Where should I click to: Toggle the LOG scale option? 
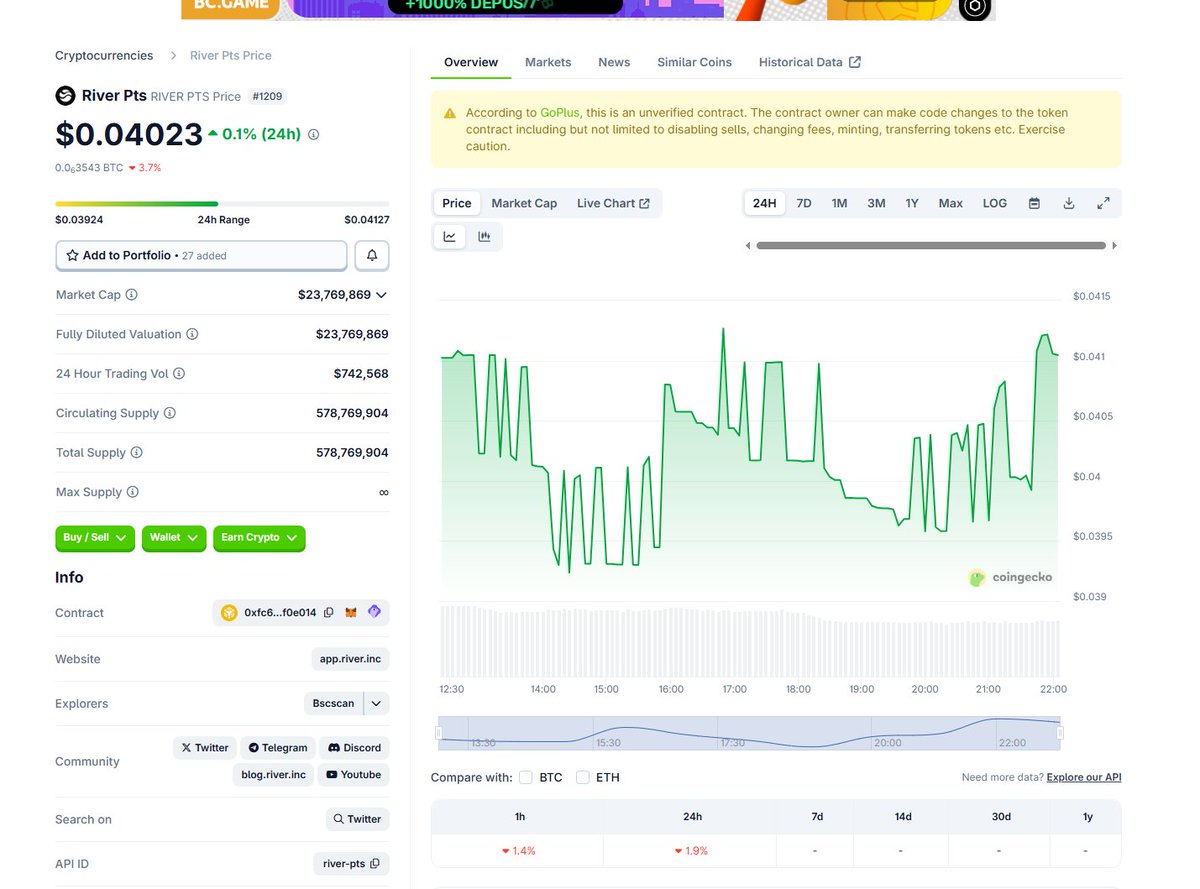(995, 203)
